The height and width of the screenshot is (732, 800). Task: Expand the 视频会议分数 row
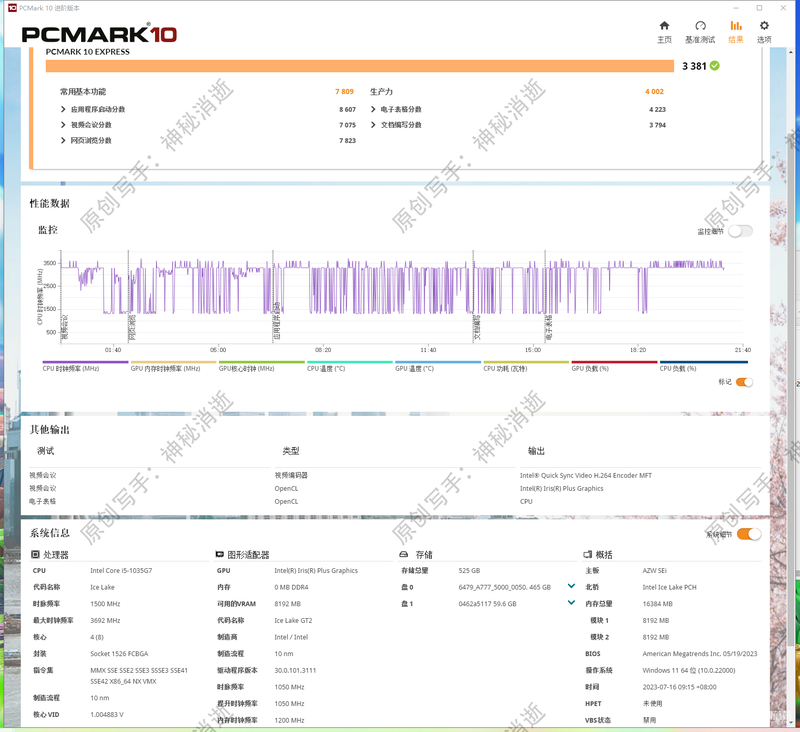(63, 125)
